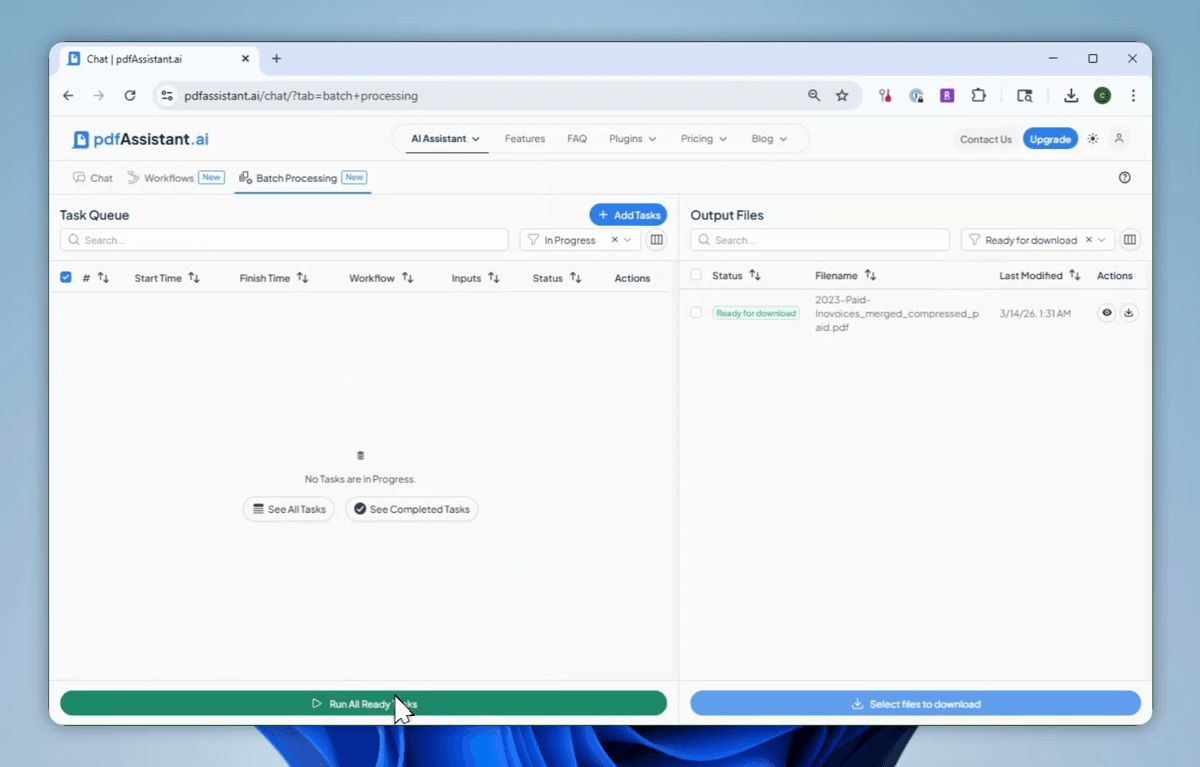This screenshot has width=1200, height=767.
Task: Check the Output Files select-all checkbox
Action: pyautogui.click(x=696, y=275)
